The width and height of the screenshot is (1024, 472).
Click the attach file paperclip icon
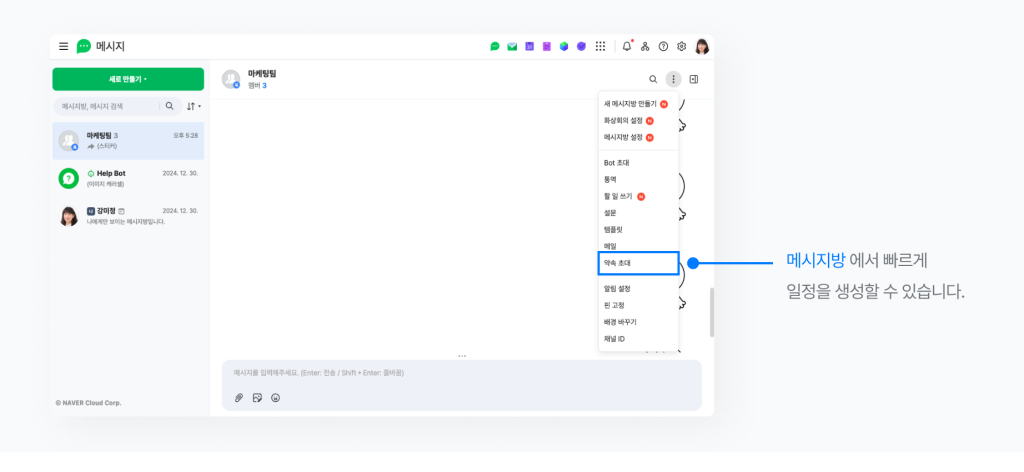pos(239,397)
